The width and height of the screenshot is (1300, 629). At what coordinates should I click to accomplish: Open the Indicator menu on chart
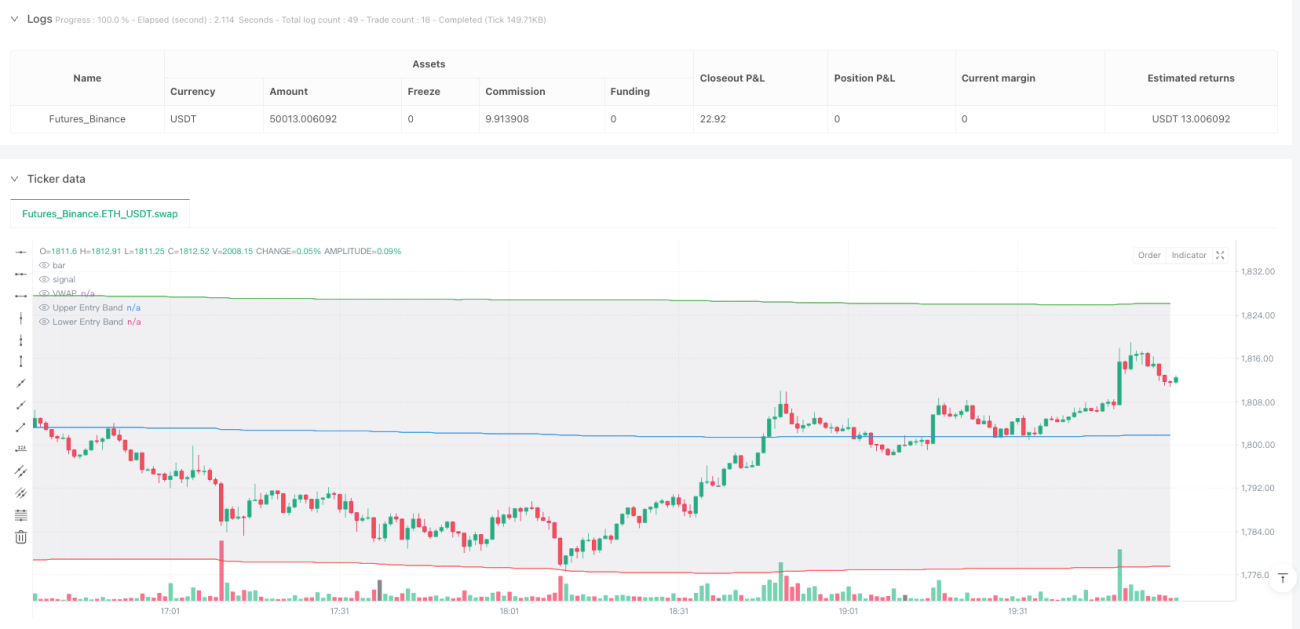coord(1189,255)
